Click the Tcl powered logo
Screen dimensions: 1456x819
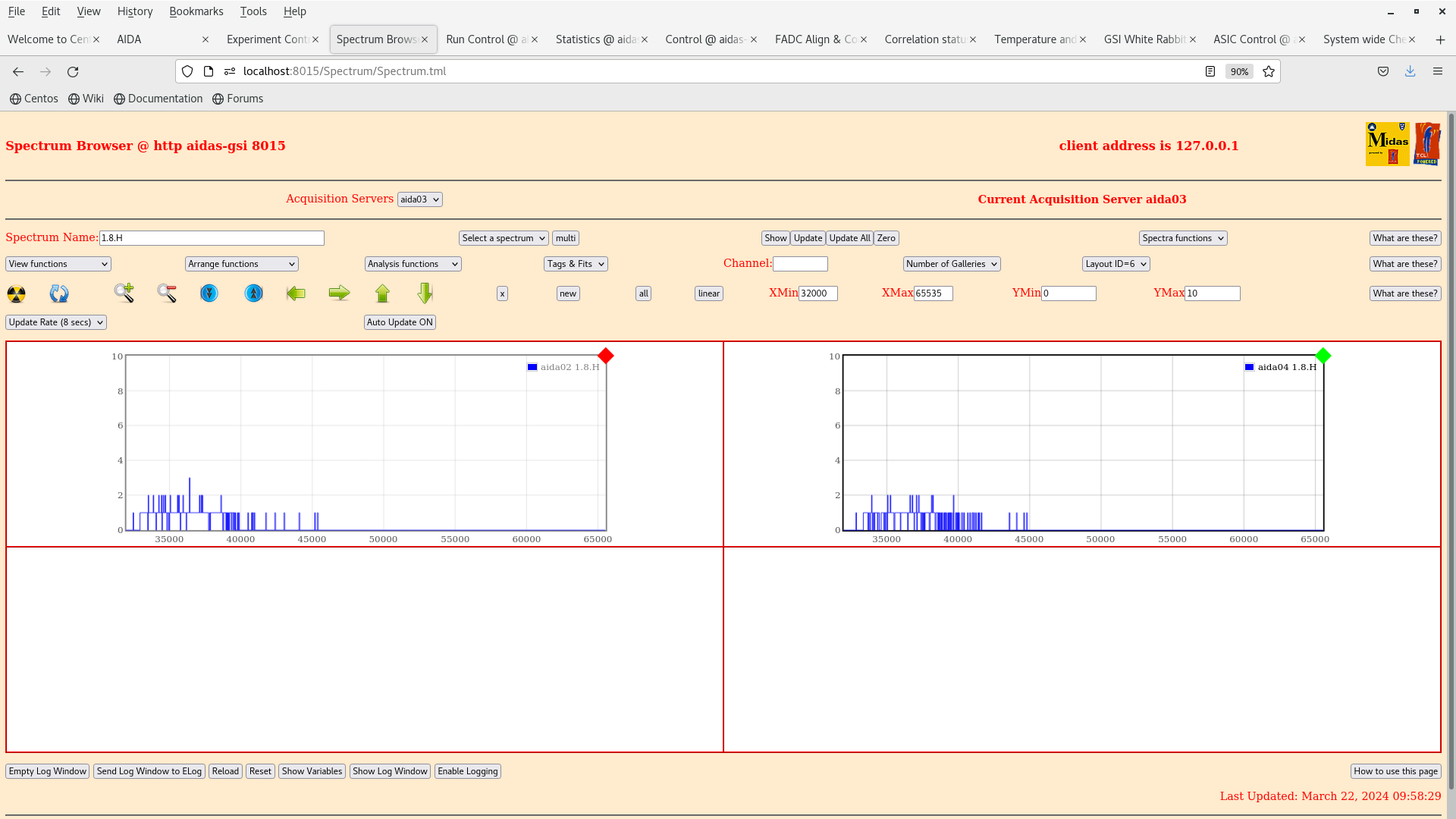(1427, 144)
